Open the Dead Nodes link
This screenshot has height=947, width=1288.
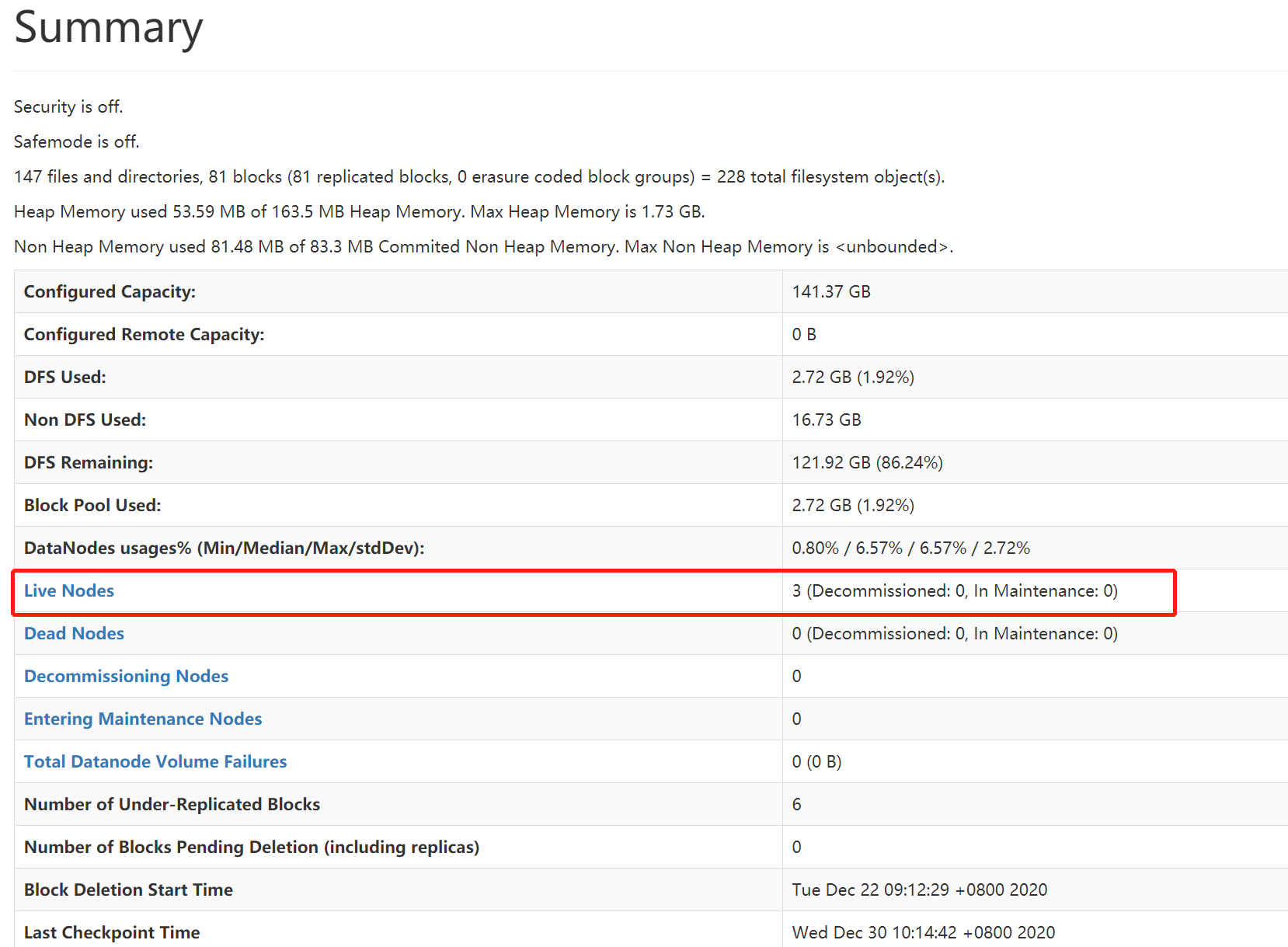coord(74,633)
